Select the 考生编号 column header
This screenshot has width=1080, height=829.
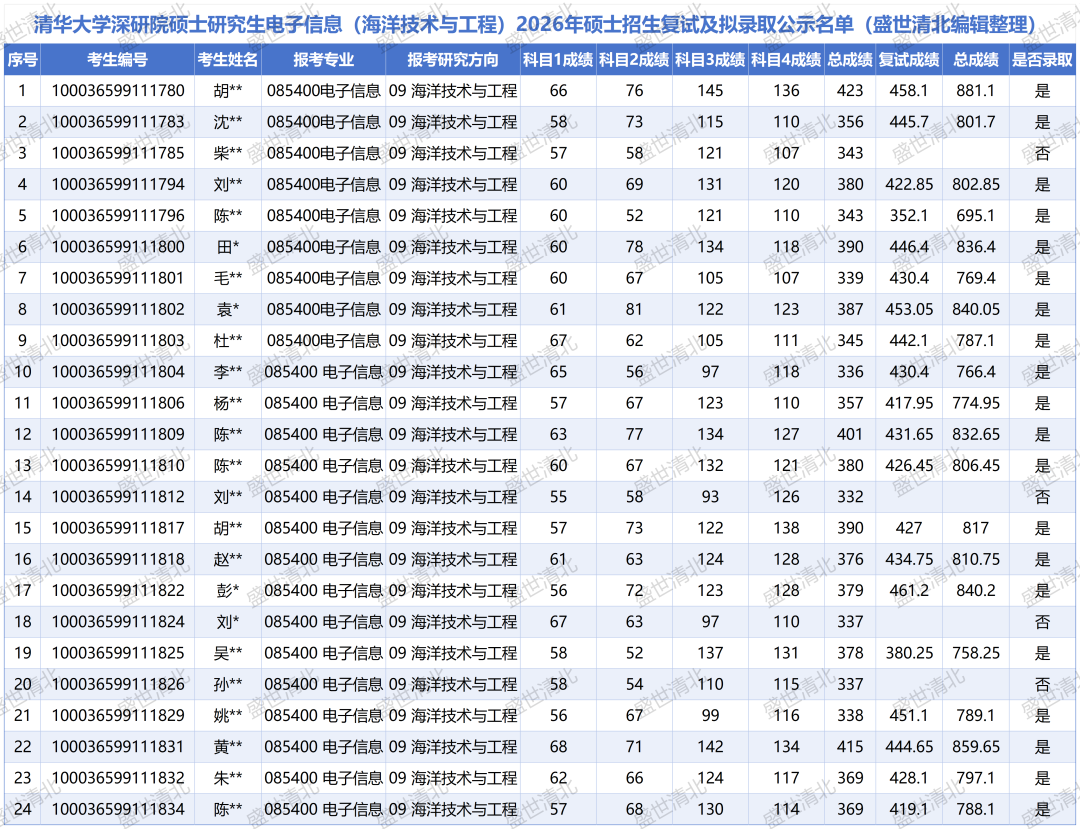point(117,60)
